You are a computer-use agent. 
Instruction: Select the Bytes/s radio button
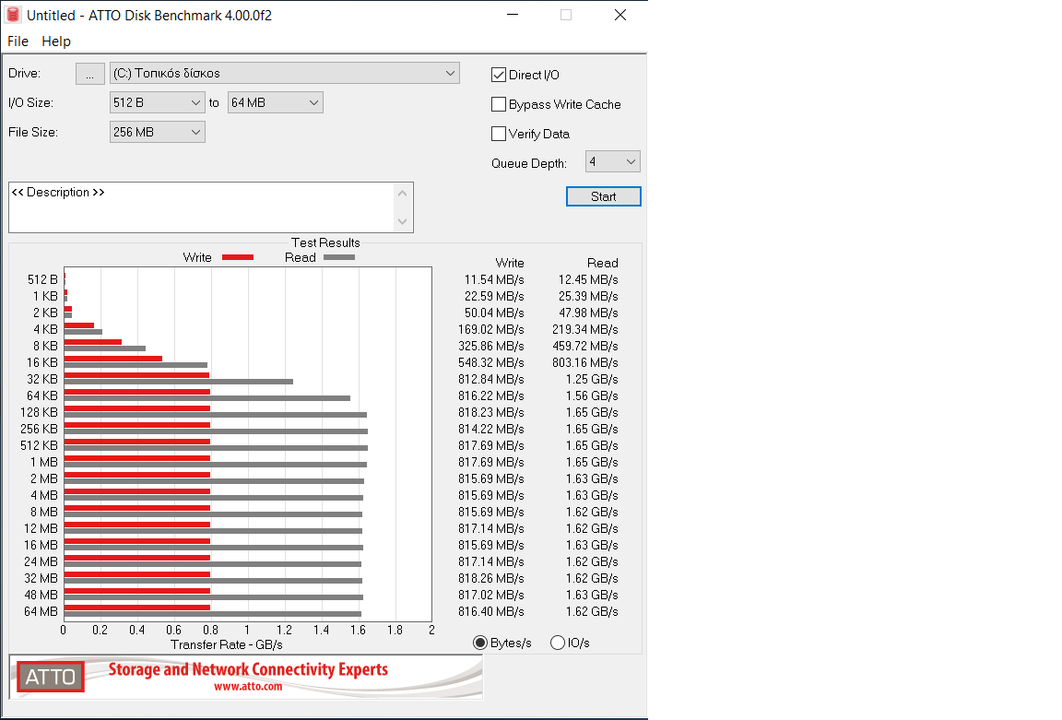click(x=480, y=643)
